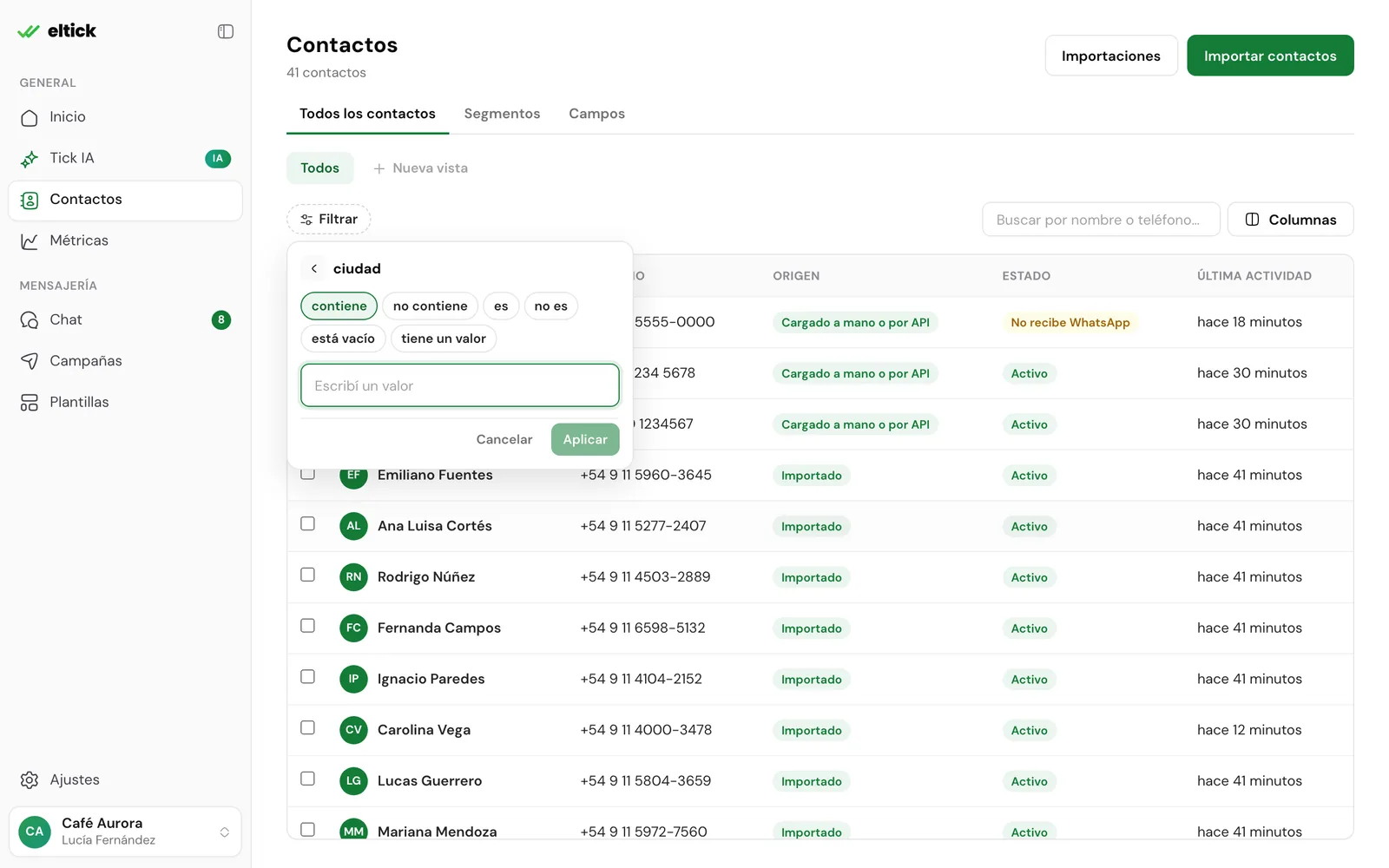The image size is (1389, 868).
Task: Expand the Café Aurora account switcher
Action: (x=125, y=832)
